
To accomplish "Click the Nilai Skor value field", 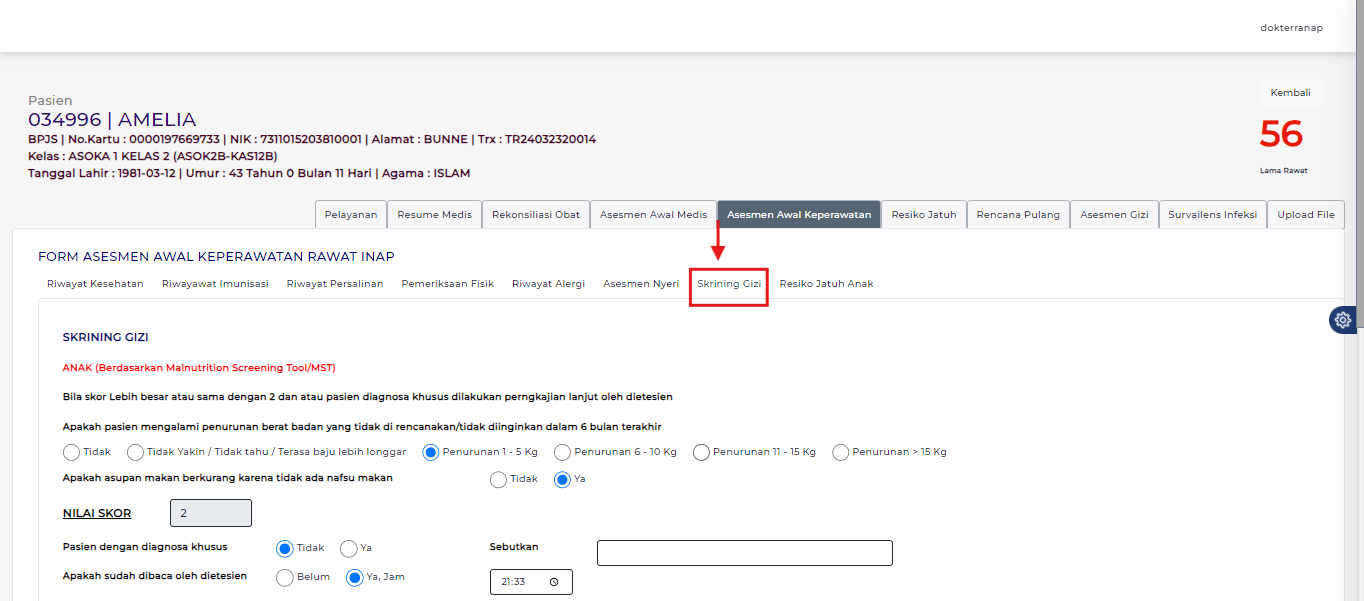I will click(210, 513).
